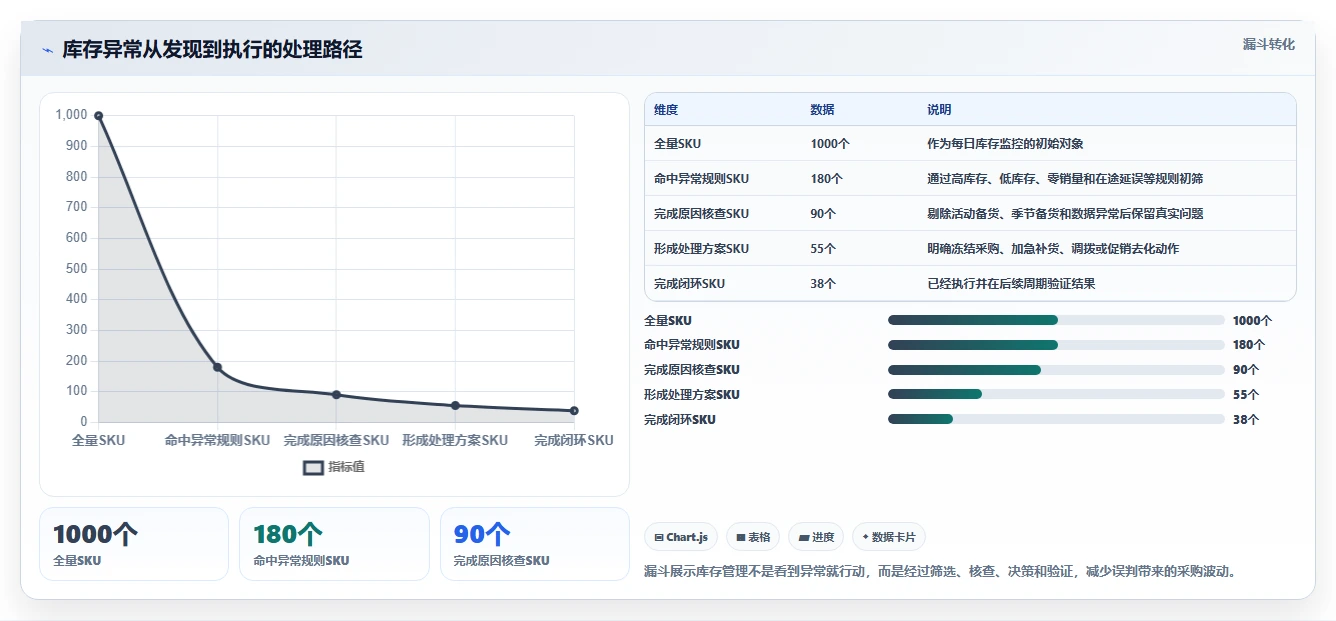This screenshot has height=621, width=1336.
Task: Click the 形成处理方案SKU progress bar
Action: coord(1056,395)
